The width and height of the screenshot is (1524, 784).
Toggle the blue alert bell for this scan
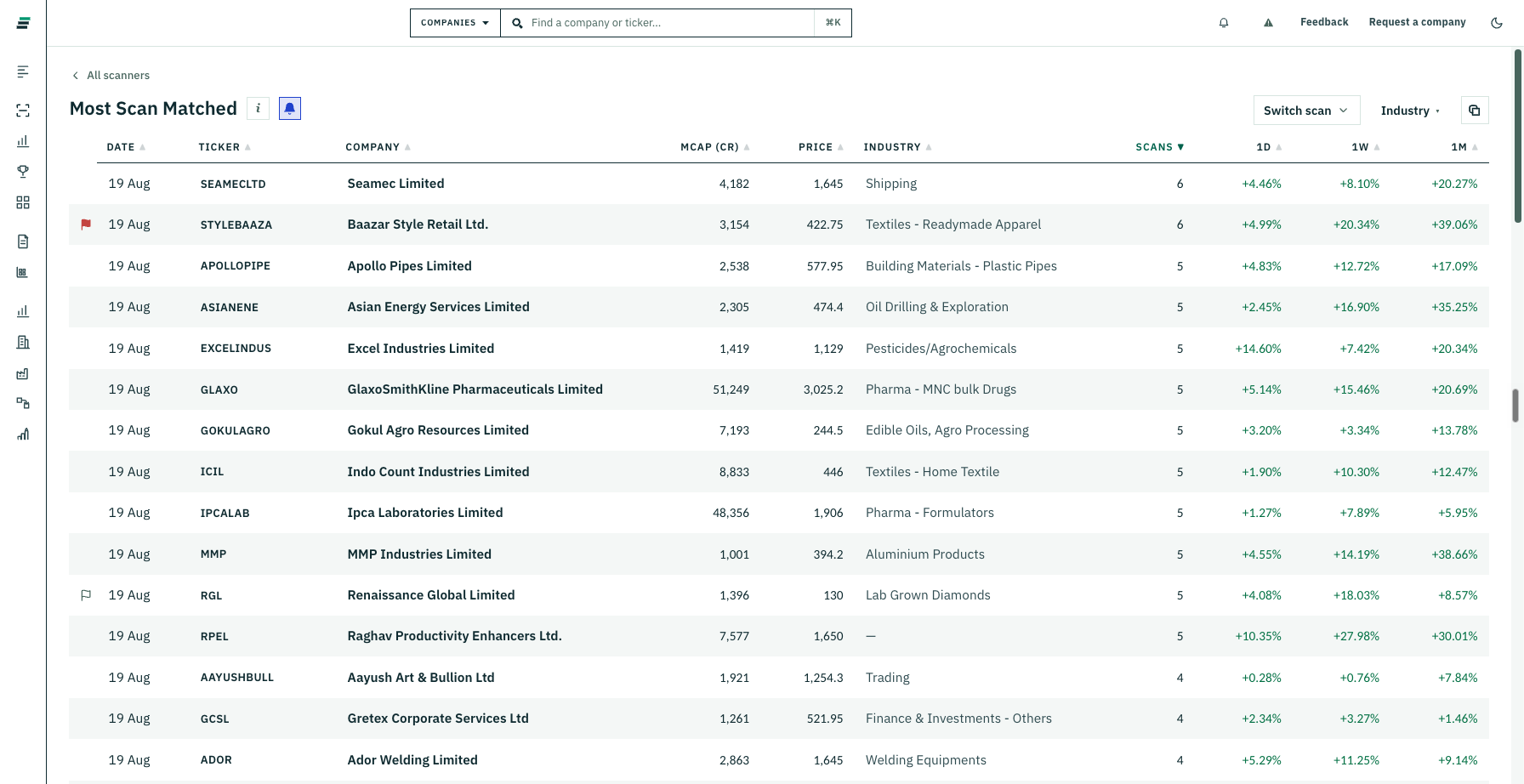coord(290,109)
